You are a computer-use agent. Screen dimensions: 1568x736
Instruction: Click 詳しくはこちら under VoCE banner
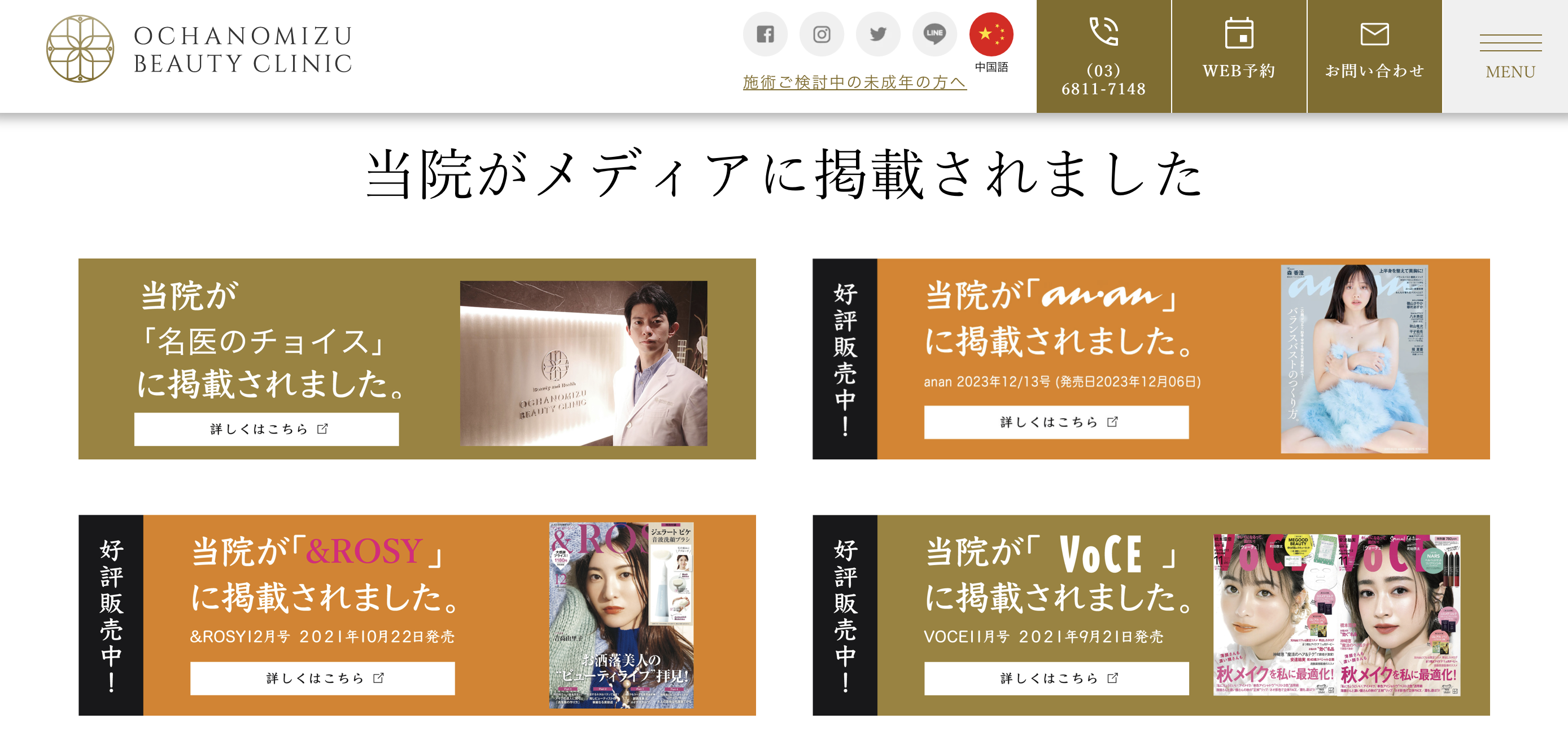click(1056, 678)
